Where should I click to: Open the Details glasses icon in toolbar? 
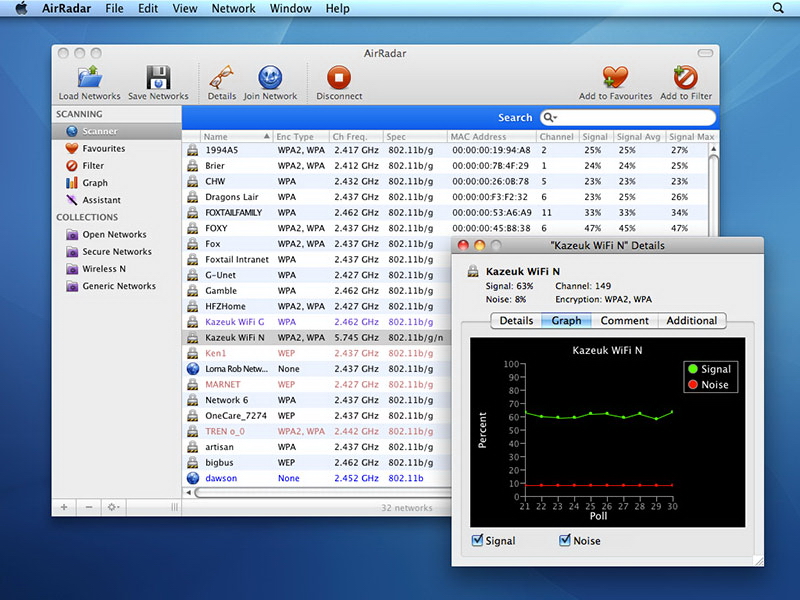(221, 78)
